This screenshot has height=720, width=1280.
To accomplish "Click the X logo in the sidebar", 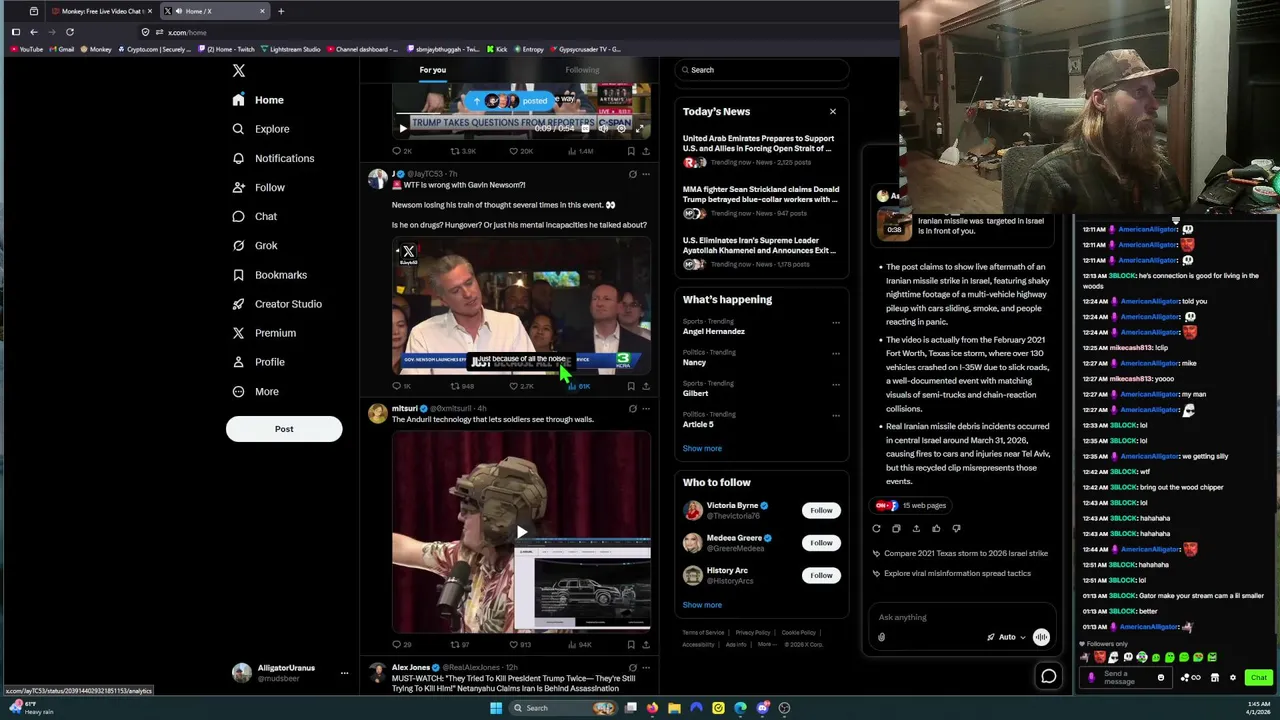I will click(x=238, y=71).
